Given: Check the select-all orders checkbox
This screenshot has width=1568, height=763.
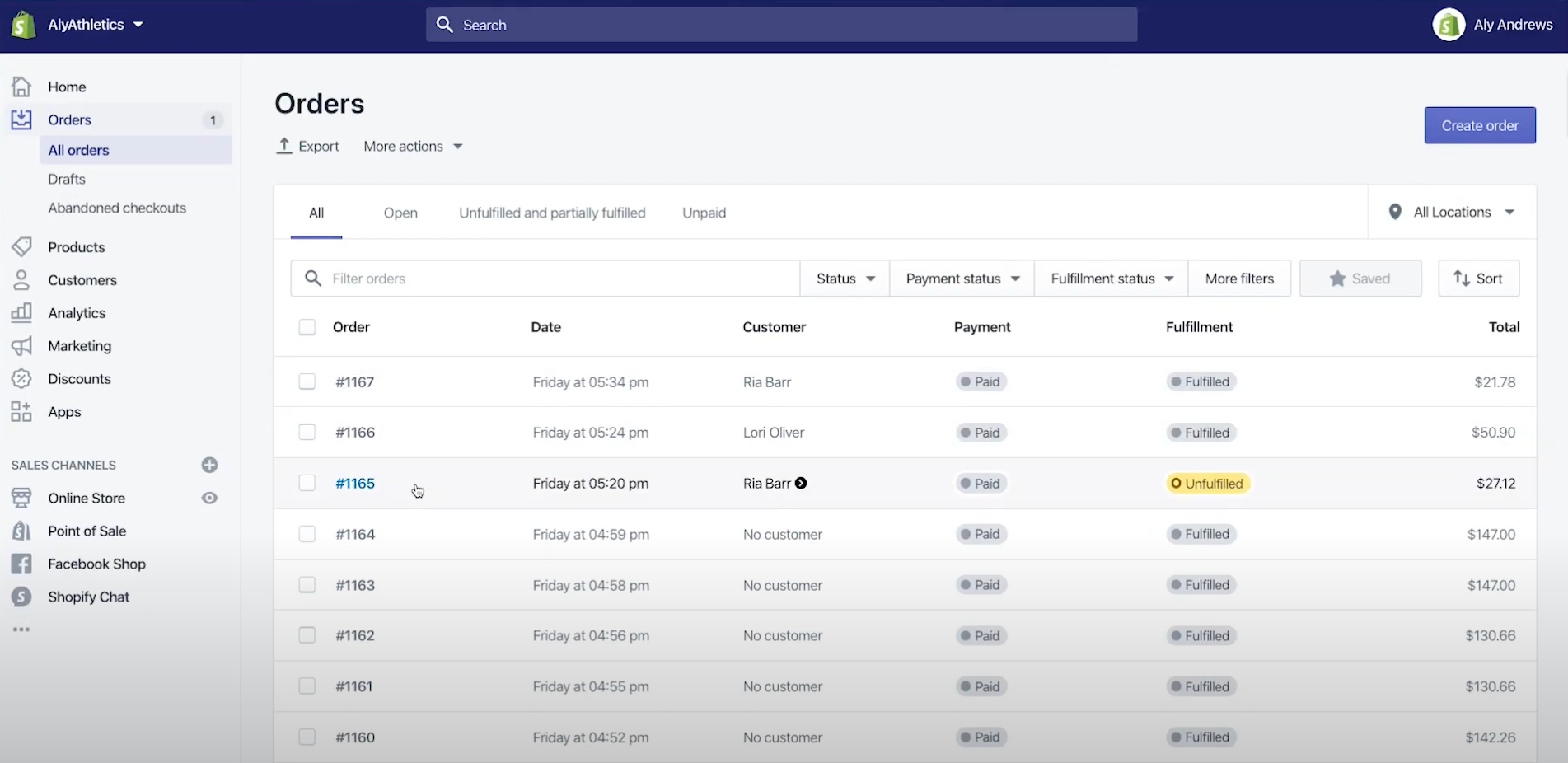Looking at the screenshot, I should 307,327.
